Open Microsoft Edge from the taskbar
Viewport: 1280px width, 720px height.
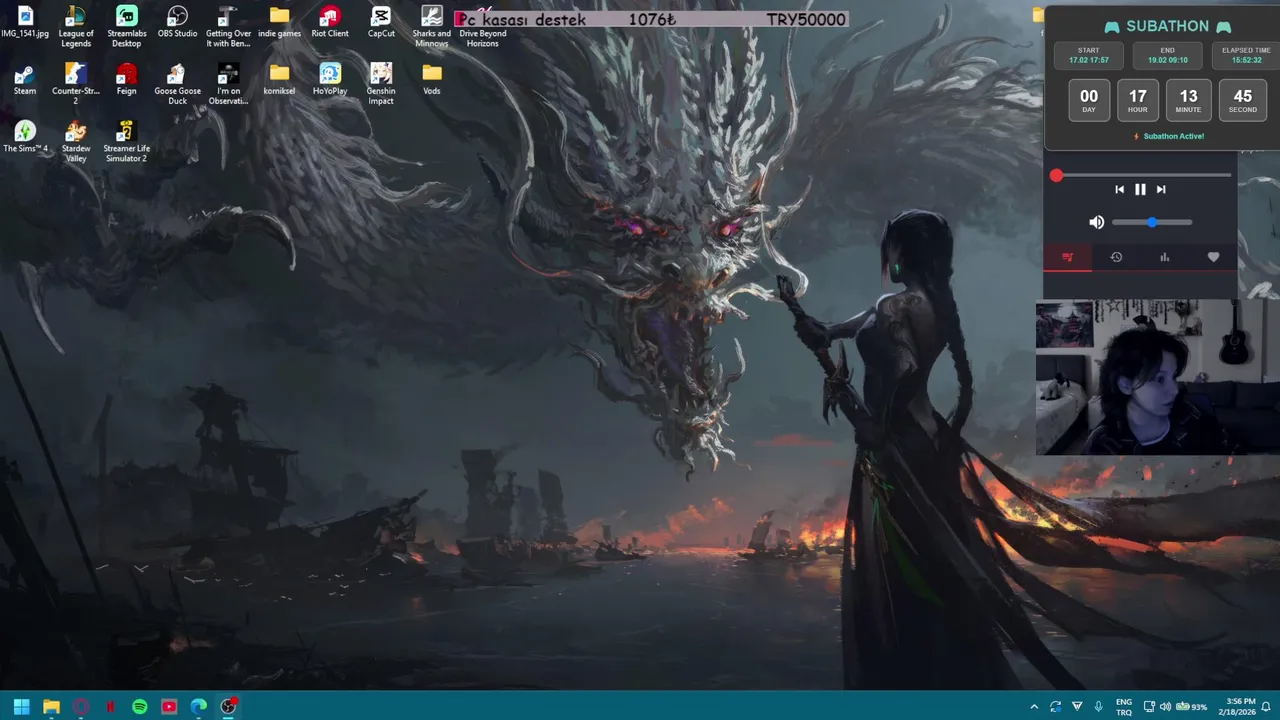[x=199, y=706]
